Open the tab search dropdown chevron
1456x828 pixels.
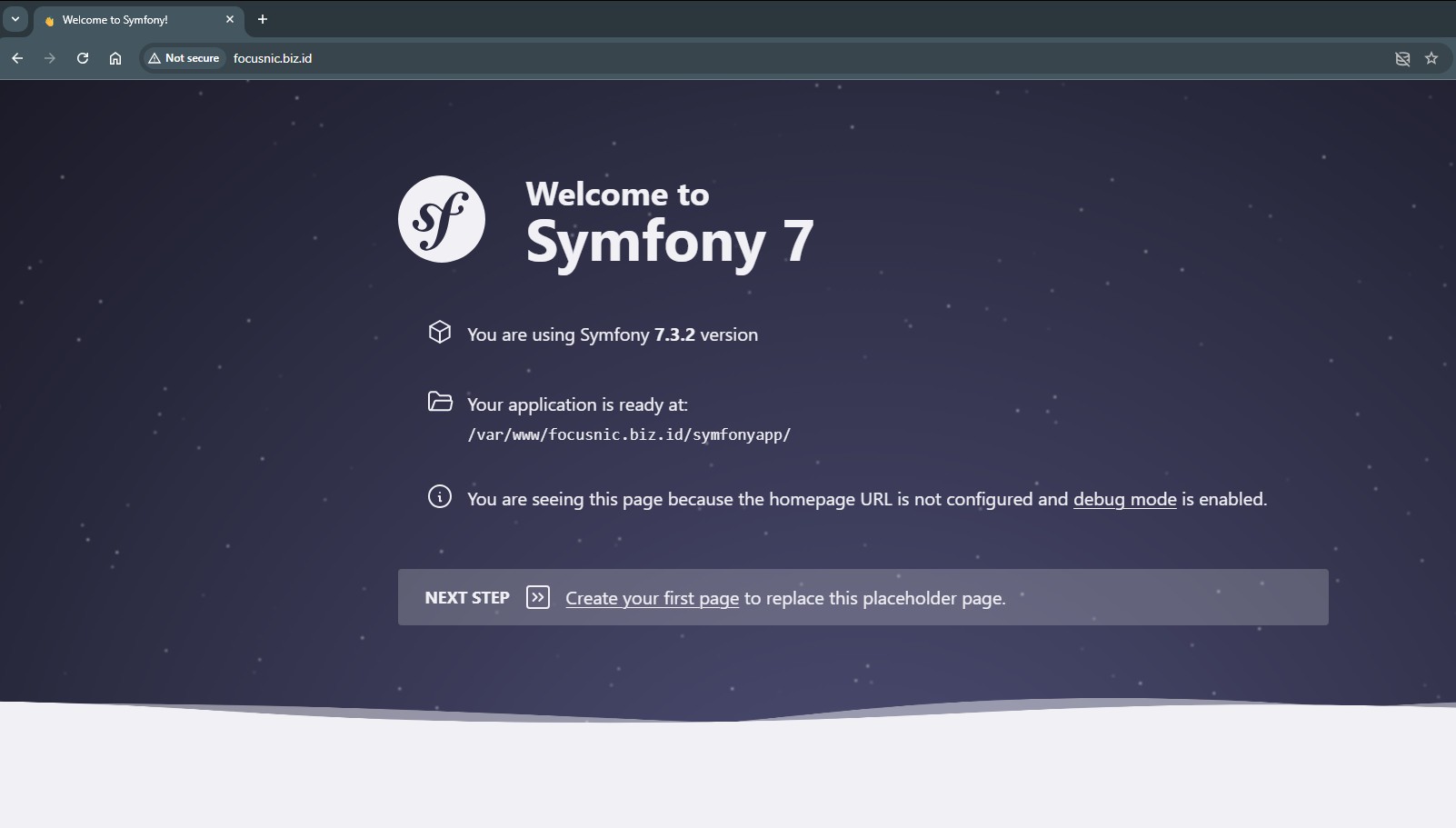(15, 19)
